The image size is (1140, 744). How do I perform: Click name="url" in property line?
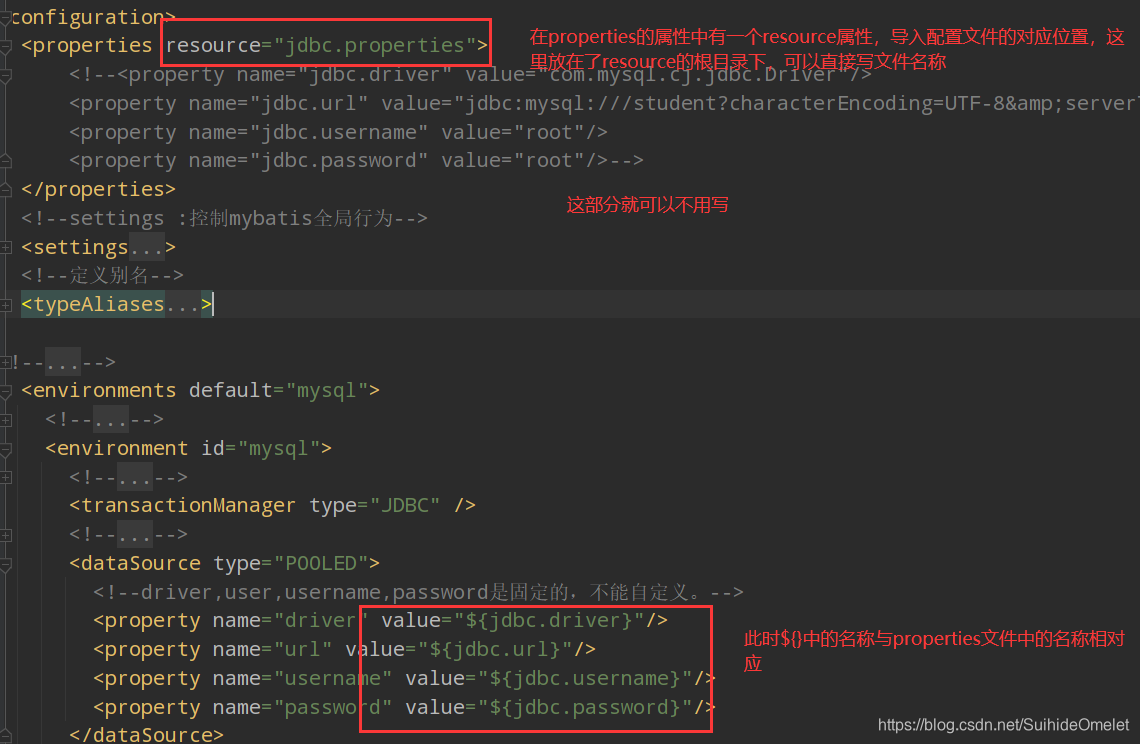click(273, 649)
